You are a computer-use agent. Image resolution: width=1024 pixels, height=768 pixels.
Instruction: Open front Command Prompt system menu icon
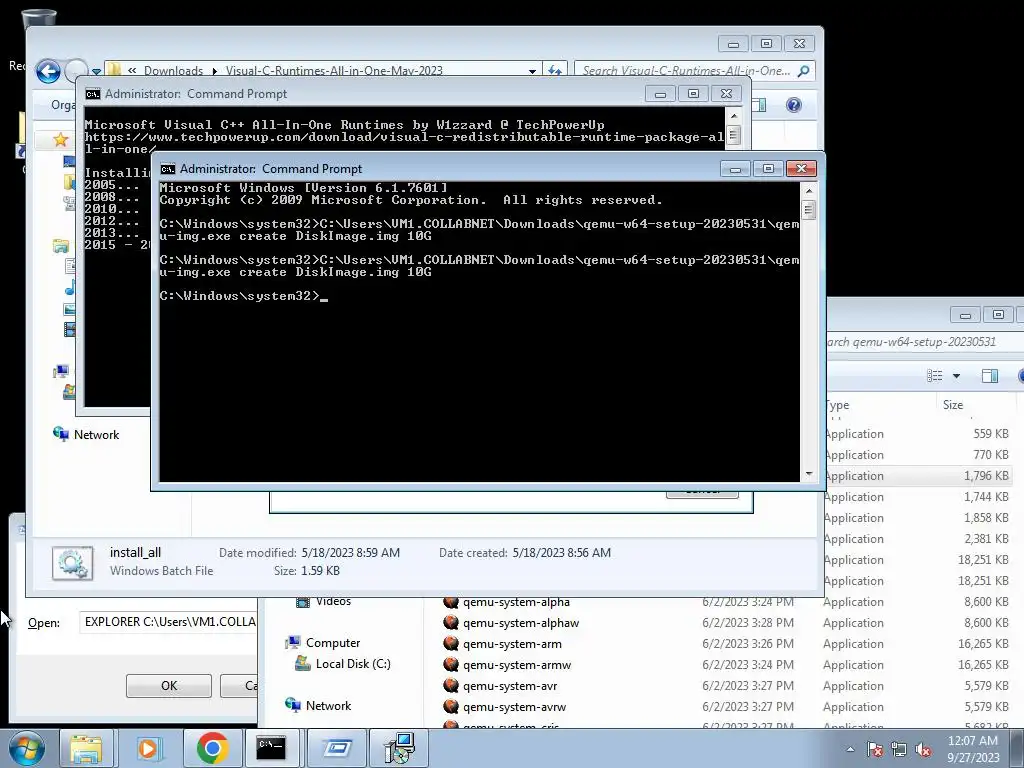(x=168, y=169)
